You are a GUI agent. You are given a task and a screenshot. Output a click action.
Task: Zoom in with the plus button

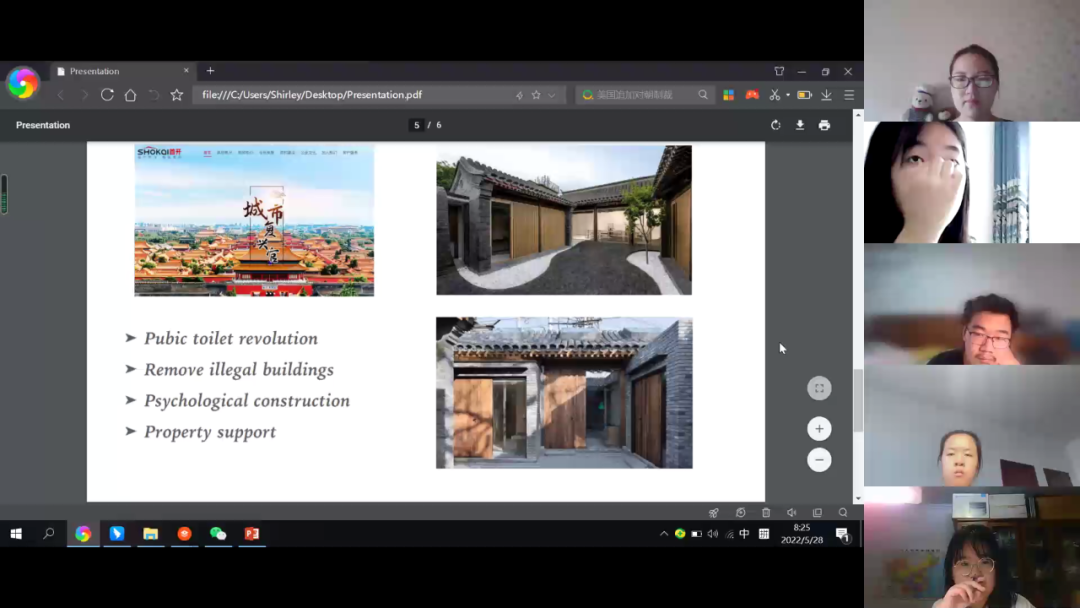point(819,429)
